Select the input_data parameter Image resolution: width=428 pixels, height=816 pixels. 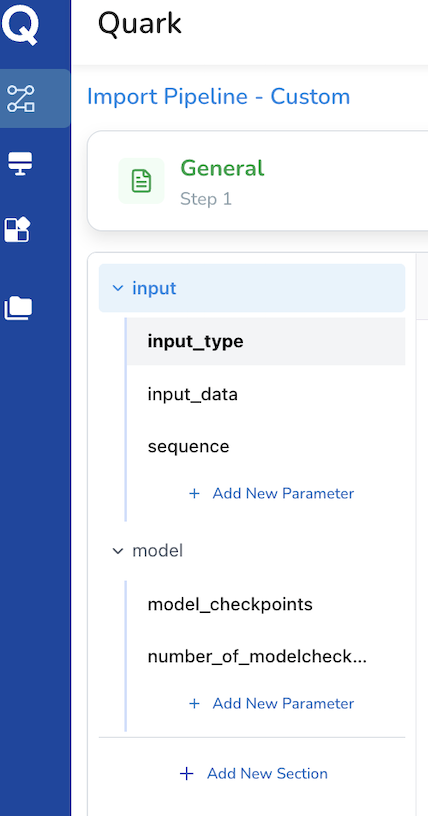point(266,394)
